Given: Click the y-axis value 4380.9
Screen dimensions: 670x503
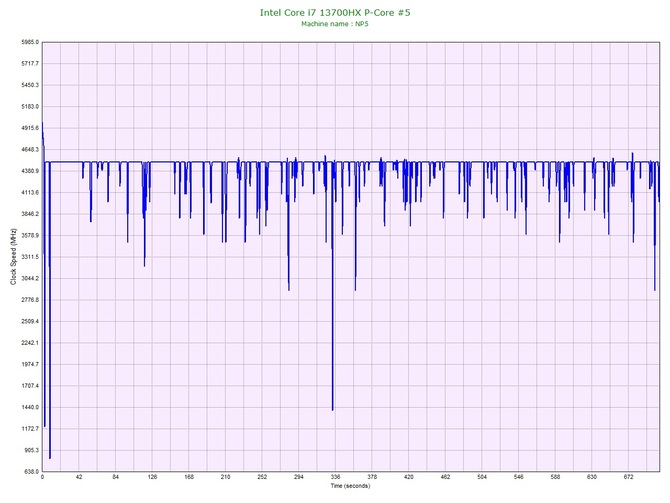Looking at the screenshot, I should point(30,171).
